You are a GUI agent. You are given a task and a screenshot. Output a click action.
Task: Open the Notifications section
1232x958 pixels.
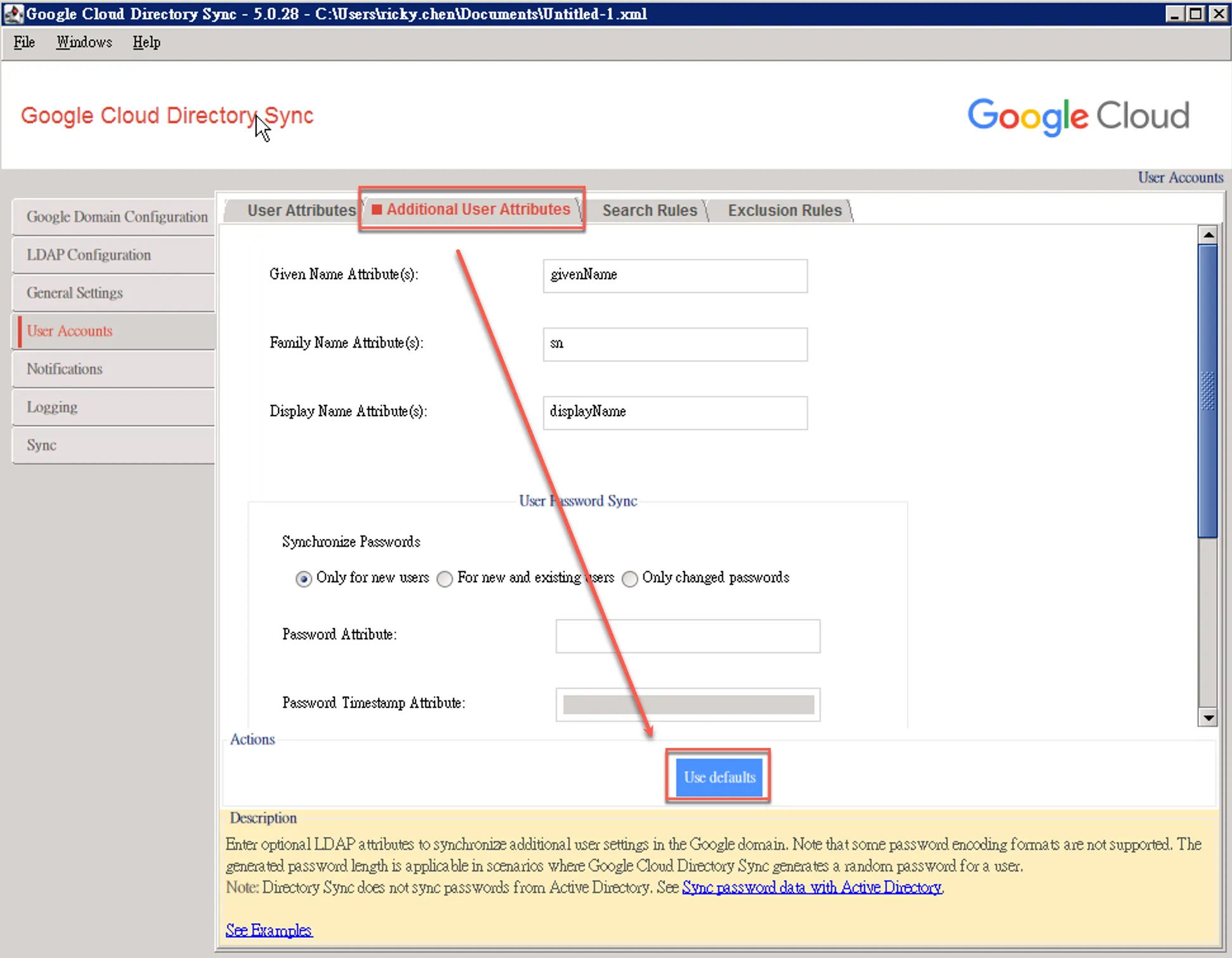coord(114,369)
